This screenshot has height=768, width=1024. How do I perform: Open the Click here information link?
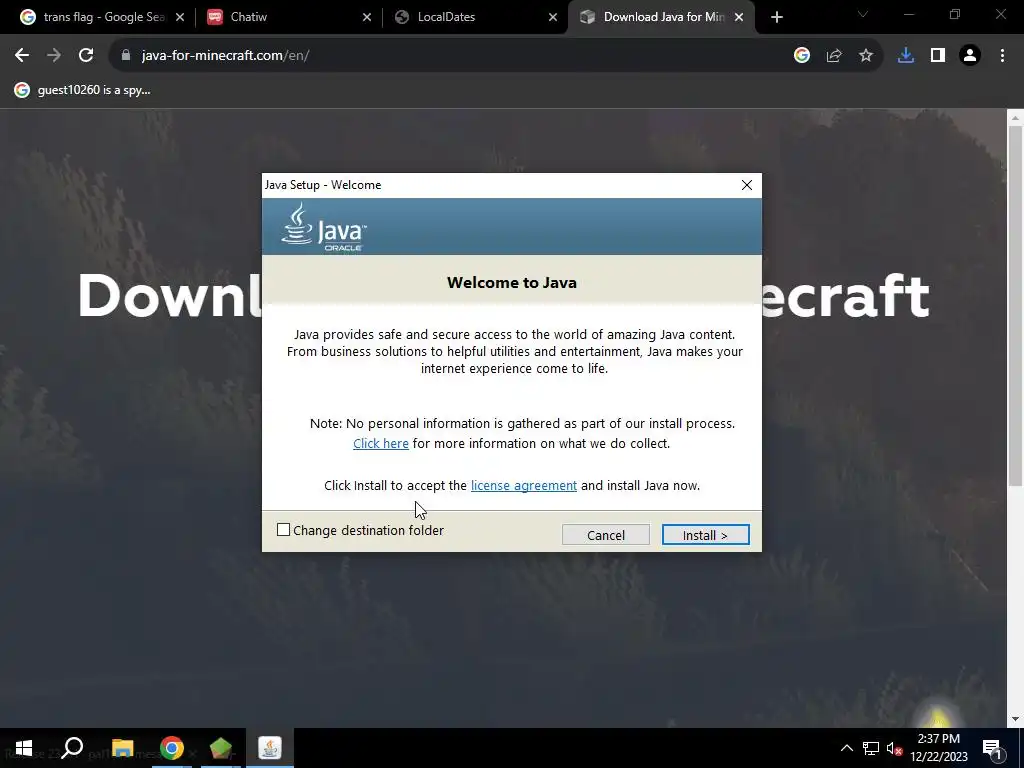tap(381, 443)
